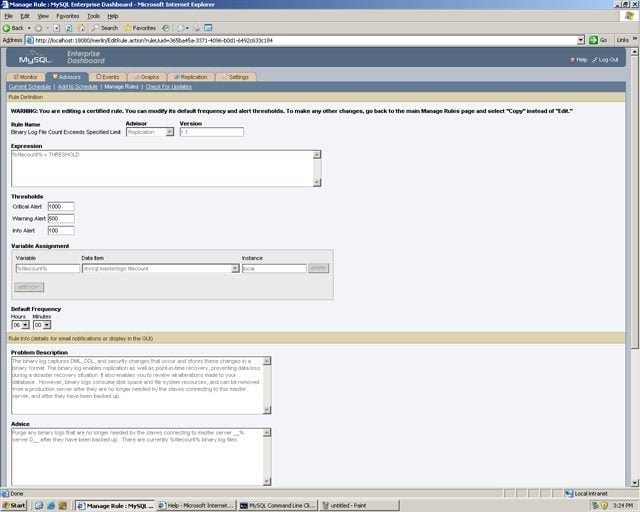Click the %filecount% Variable field
Viewport: 640px width, 512px height.
pyautogui.click(x=47, y=269)
